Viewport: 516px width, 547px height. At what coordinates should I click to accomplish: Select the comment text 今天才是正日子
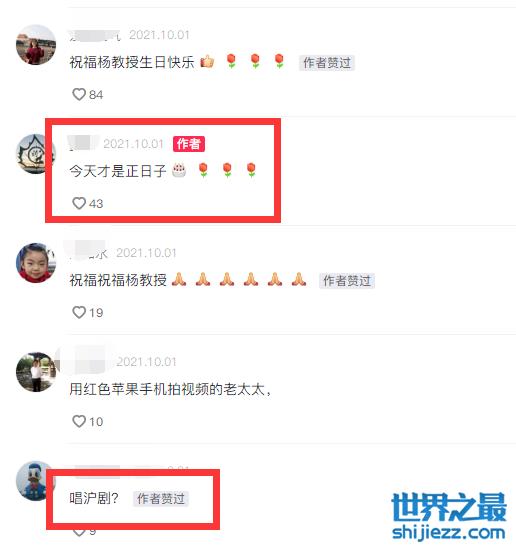118,171
